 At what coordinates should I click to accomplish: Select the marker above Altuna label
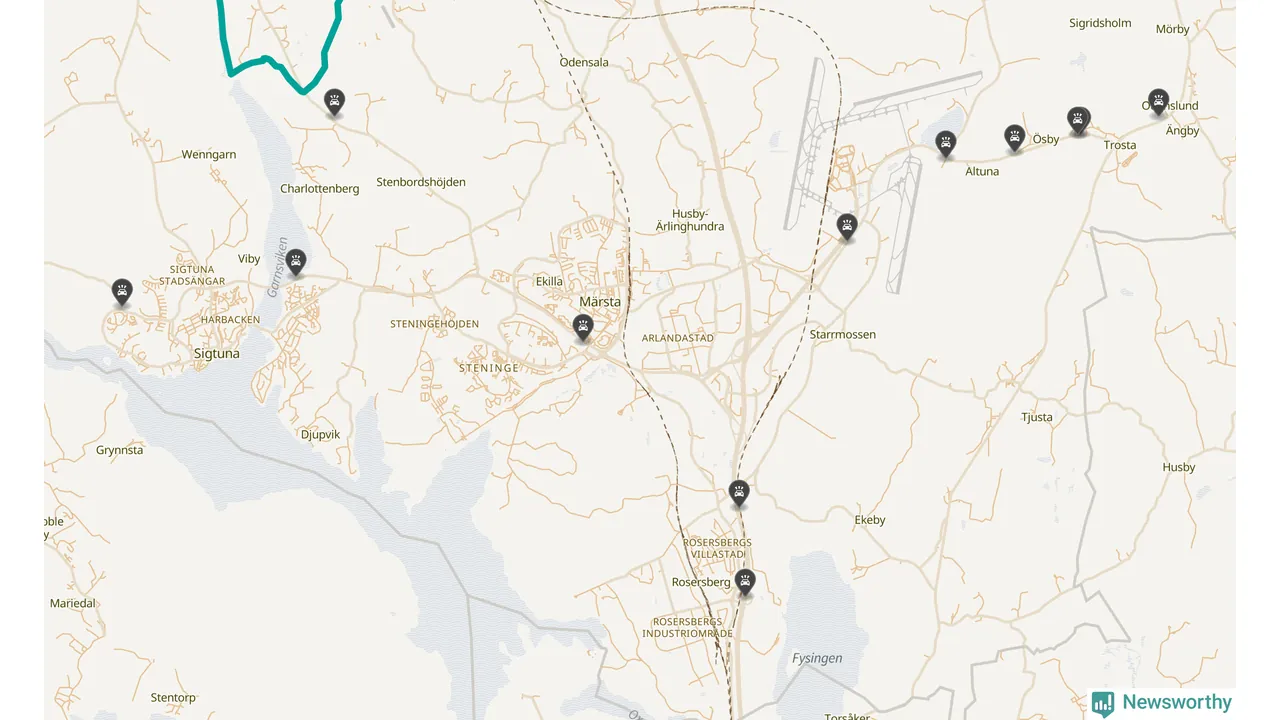(x=946, y=144)
